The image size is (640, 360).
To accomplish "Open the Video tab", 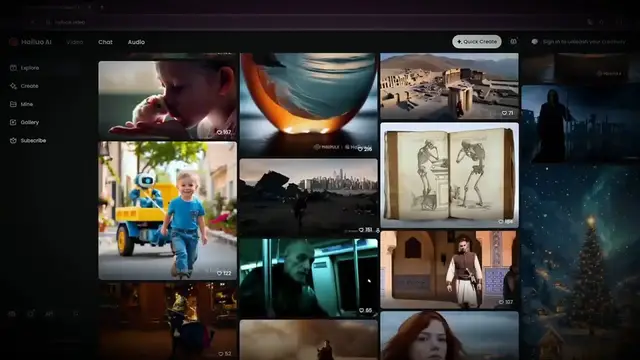I will pos(75,42).
